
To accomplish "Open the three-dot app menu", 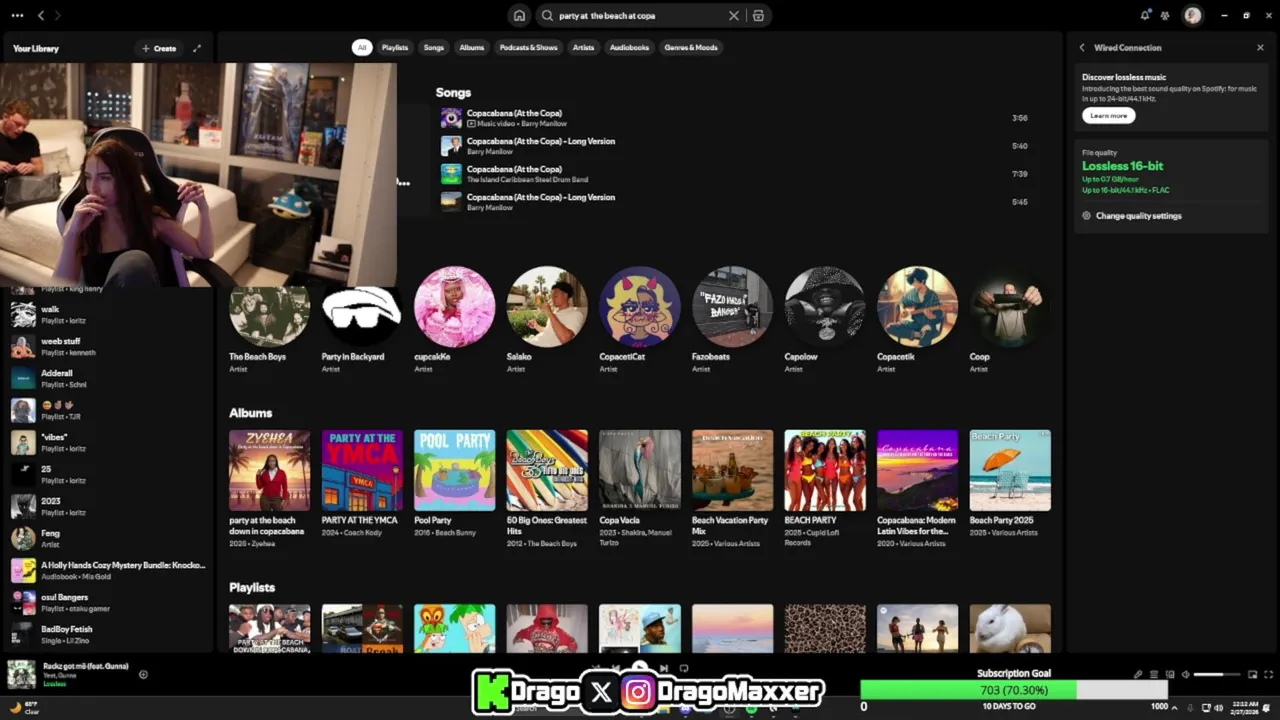I will 17,15.
